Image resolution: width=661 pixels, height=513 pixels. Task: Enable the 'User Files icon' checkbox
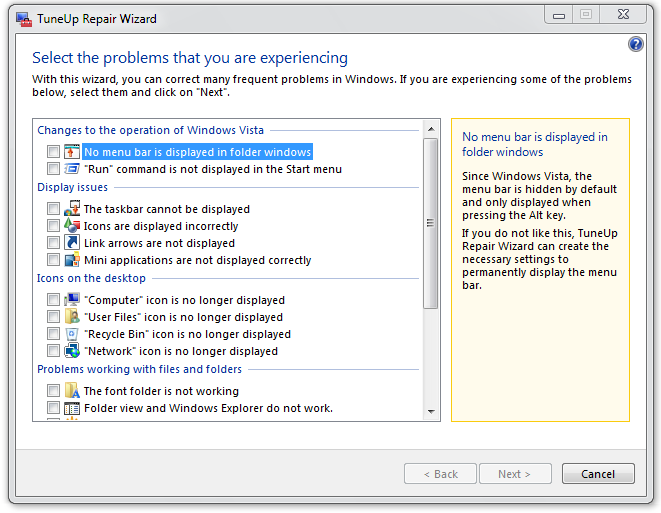pyautogui.click(x=53, y=317)
